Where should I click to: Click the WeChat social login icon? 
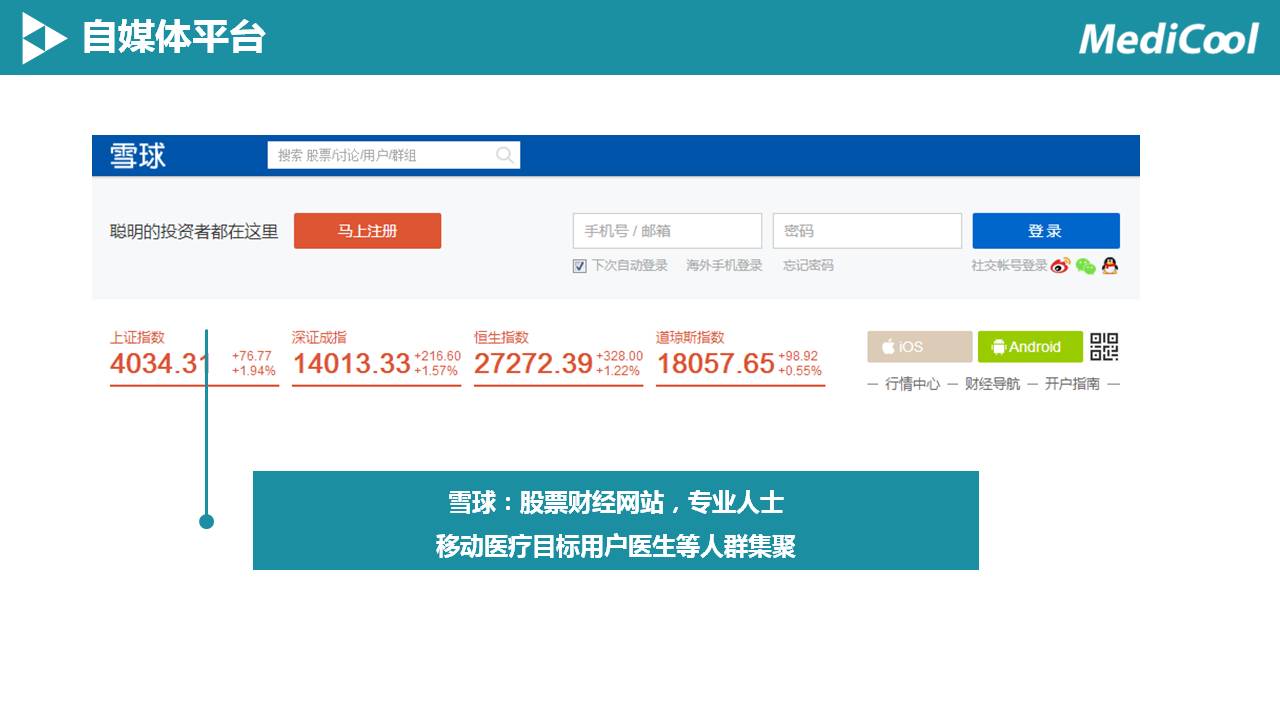coord(1085,266)
